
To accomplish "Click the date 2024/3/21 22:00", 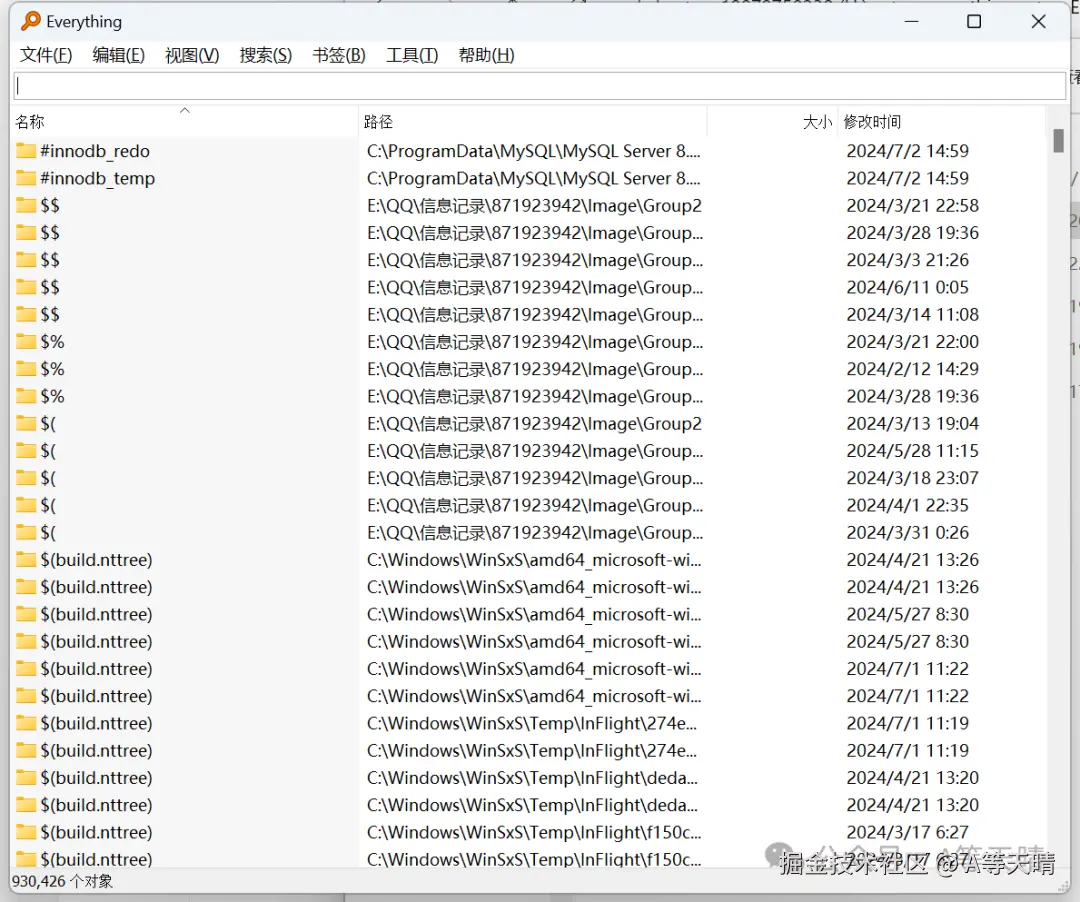I will pos(913,342).
